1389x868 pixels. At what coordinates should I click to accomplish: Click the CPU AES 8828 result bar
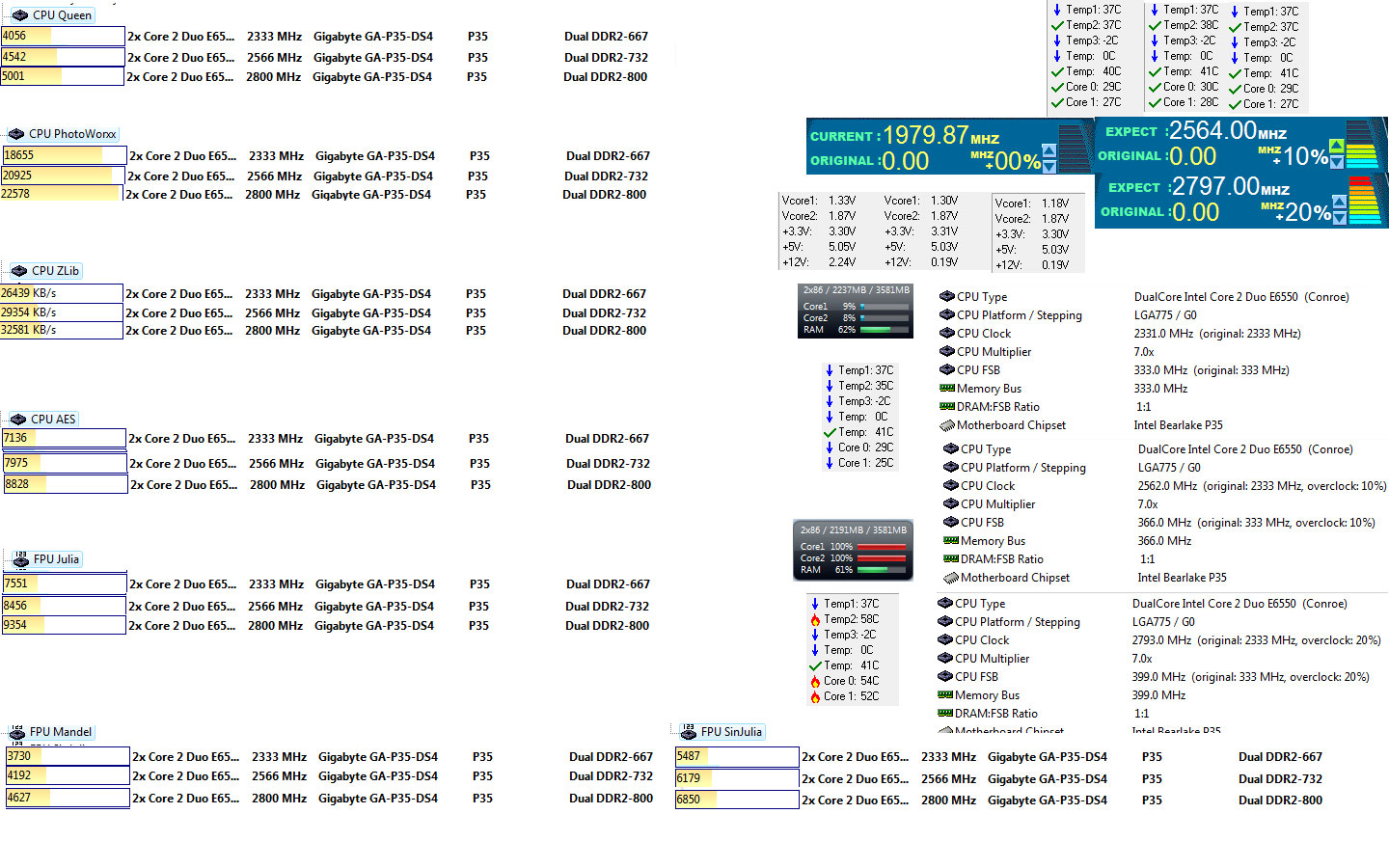coord(66,484)
